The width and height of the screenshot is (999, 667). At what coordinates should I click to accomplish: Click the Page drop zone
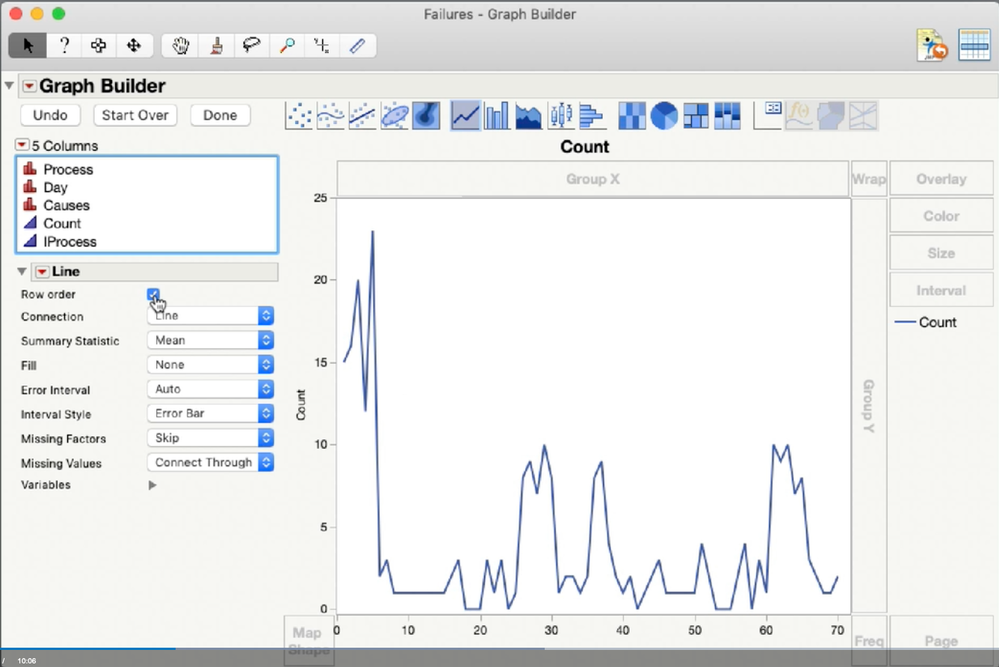[x=941, y=640]
